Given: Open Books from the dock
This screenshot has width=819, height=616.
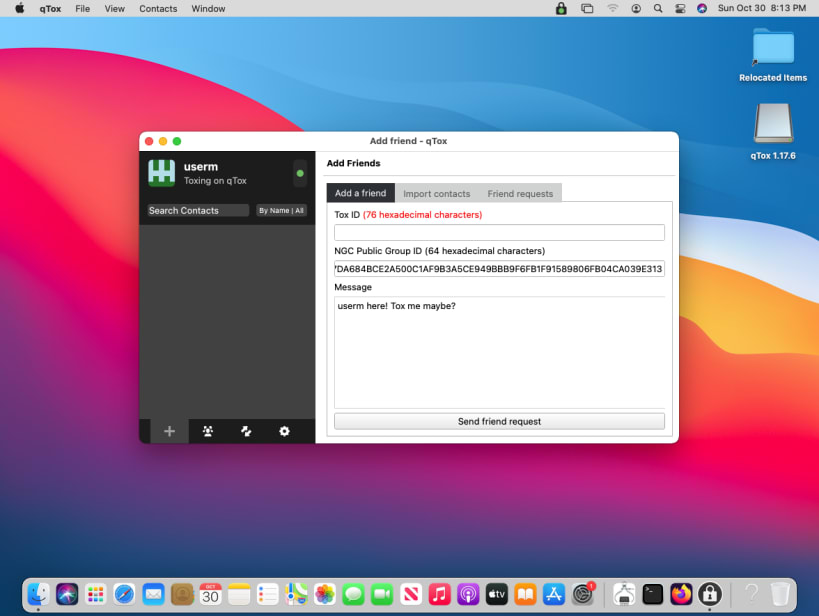Looking at the screenshot, I should click(x=525, y=594).
